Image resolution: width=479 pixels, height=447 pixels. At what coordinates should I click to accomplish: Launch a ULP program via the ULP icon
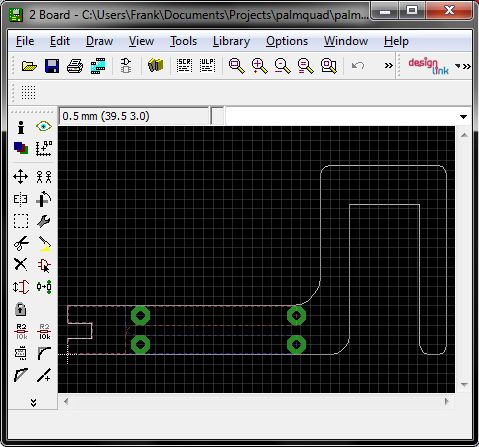pos(207,65)
